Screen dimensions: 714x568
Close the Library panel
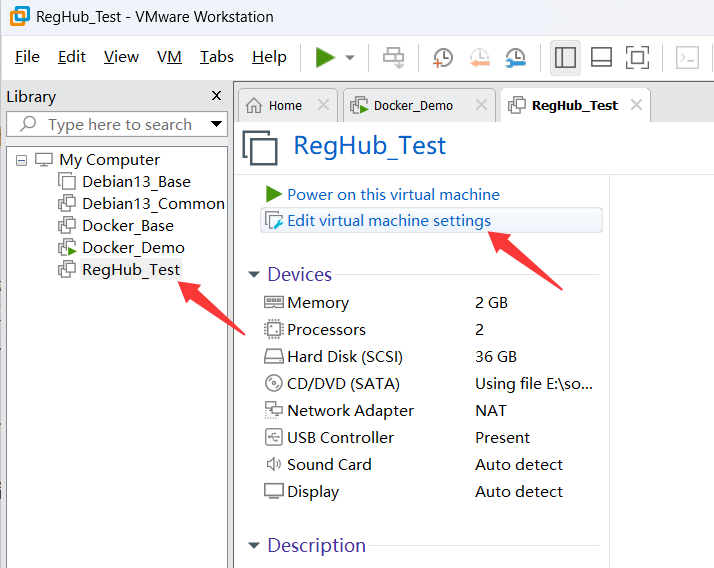216,96
